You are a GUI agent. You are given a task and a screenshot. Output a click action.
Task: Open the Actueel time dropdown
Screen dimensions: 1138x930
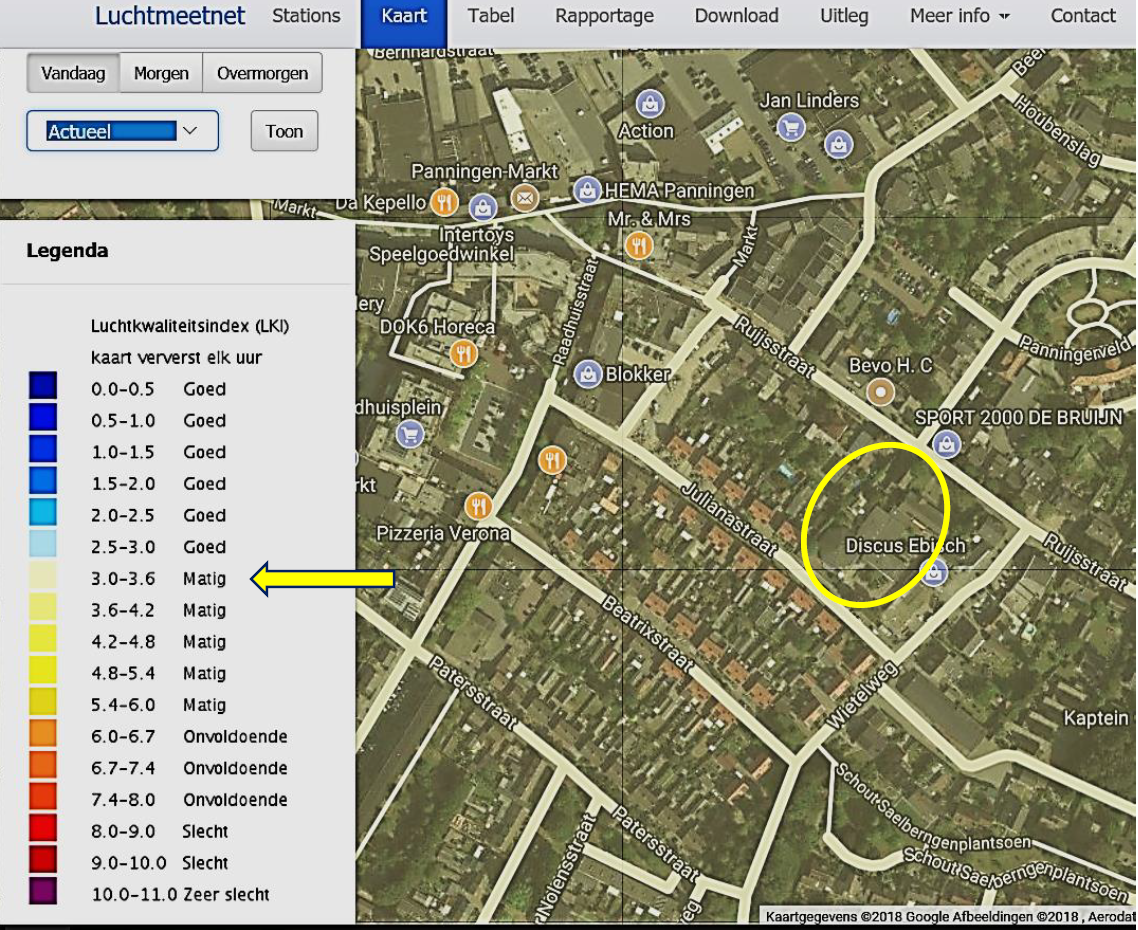tap(122, 131)
